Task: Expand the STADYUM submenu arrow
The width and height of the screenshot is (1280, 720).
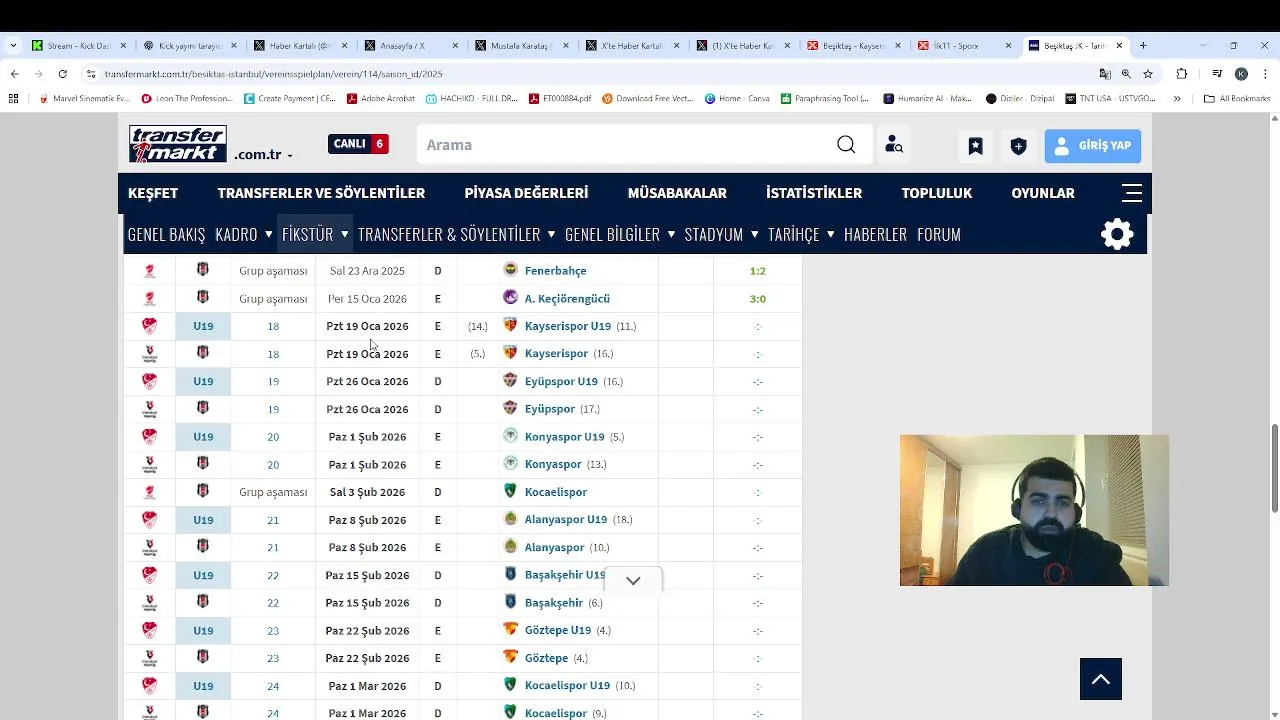Action: (754, 234)
